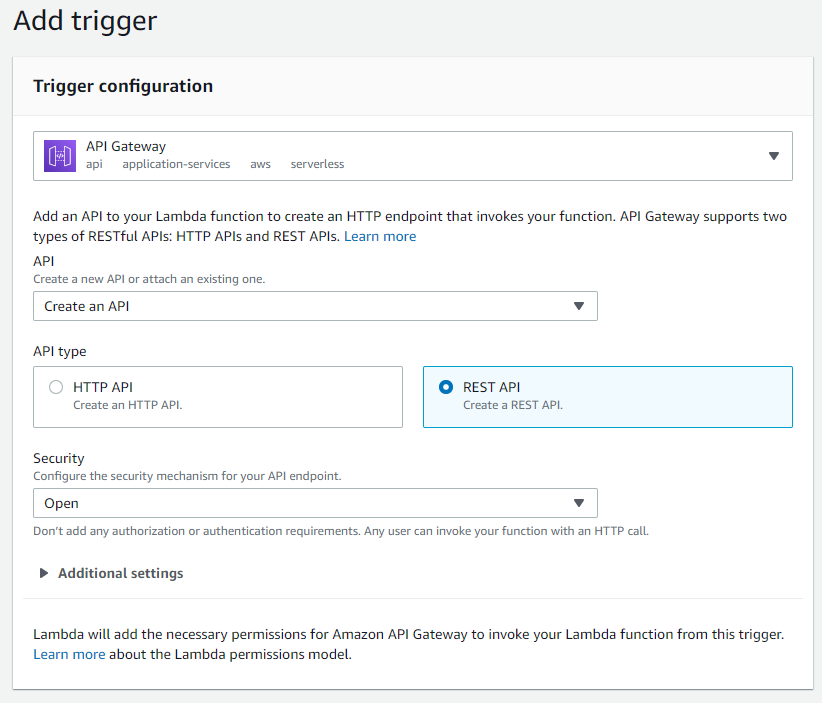Viewport: 822px width, 703px height.
Task: Click the API Gateway service icon
Action: point(59,156)
